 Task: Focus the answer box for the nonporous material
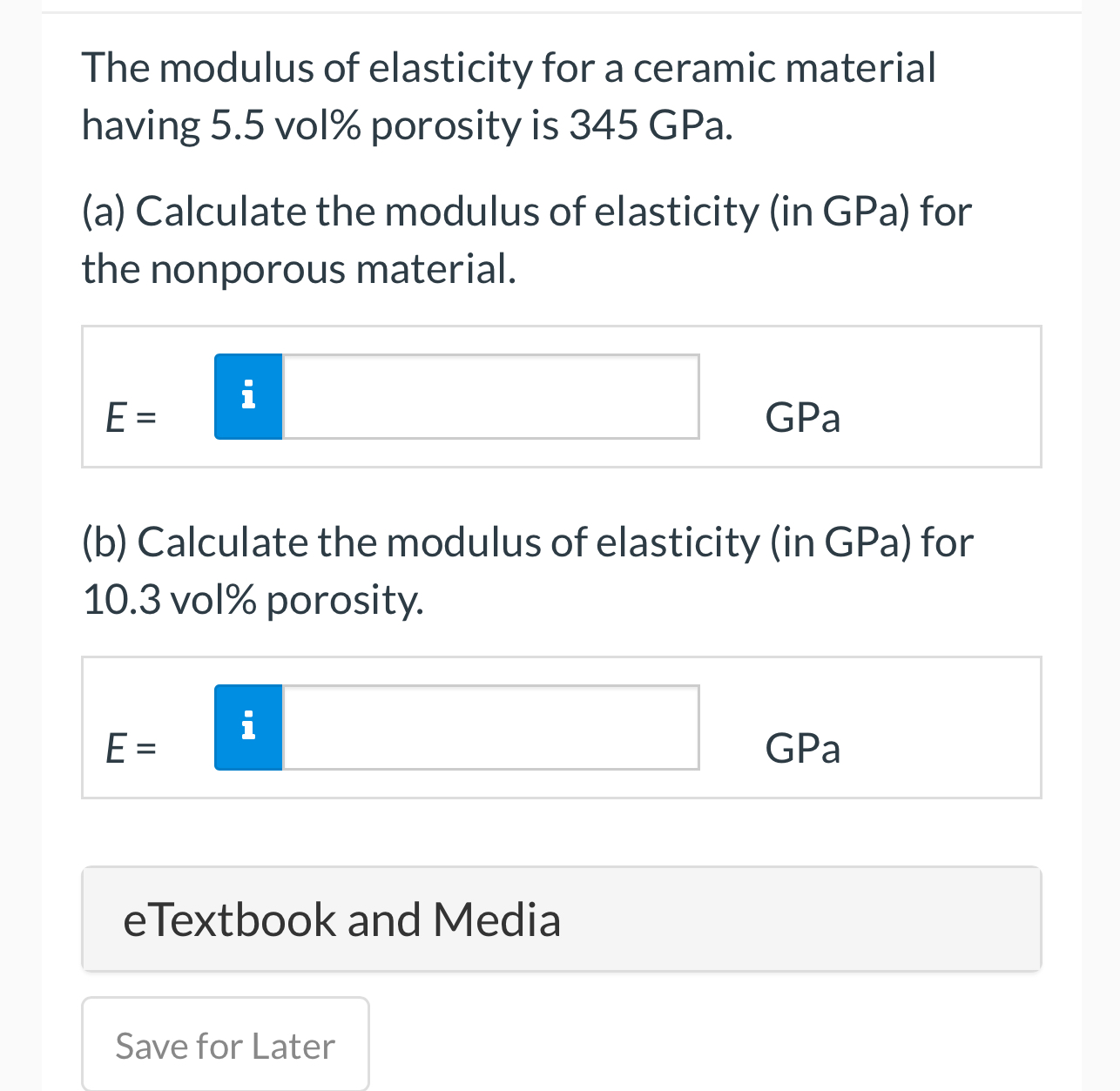(x=490, y=396)
